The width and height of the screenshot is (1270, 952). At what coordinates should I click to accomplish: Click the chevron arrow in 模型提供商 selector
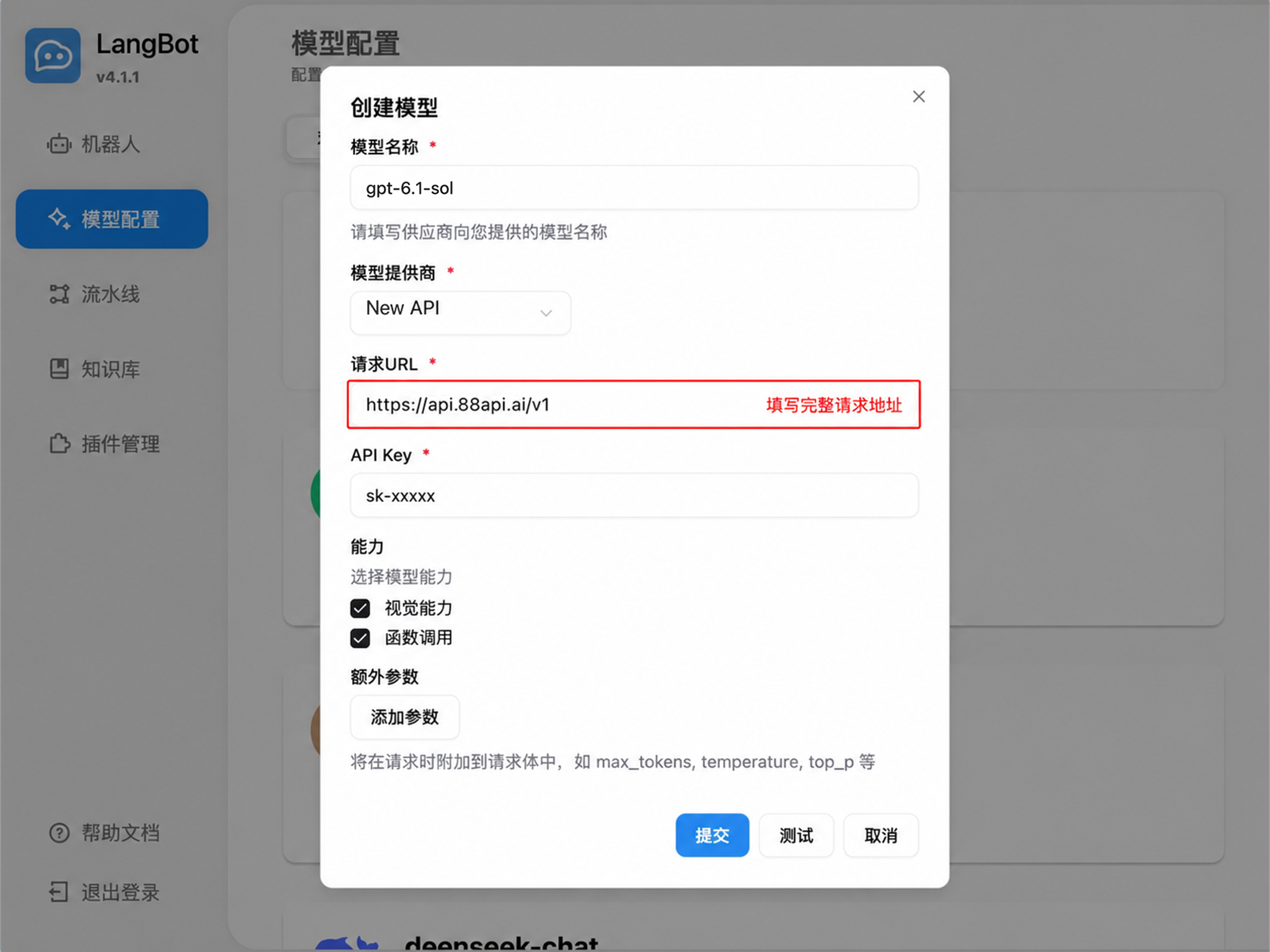pyautogui.click(x=546, y=313)
